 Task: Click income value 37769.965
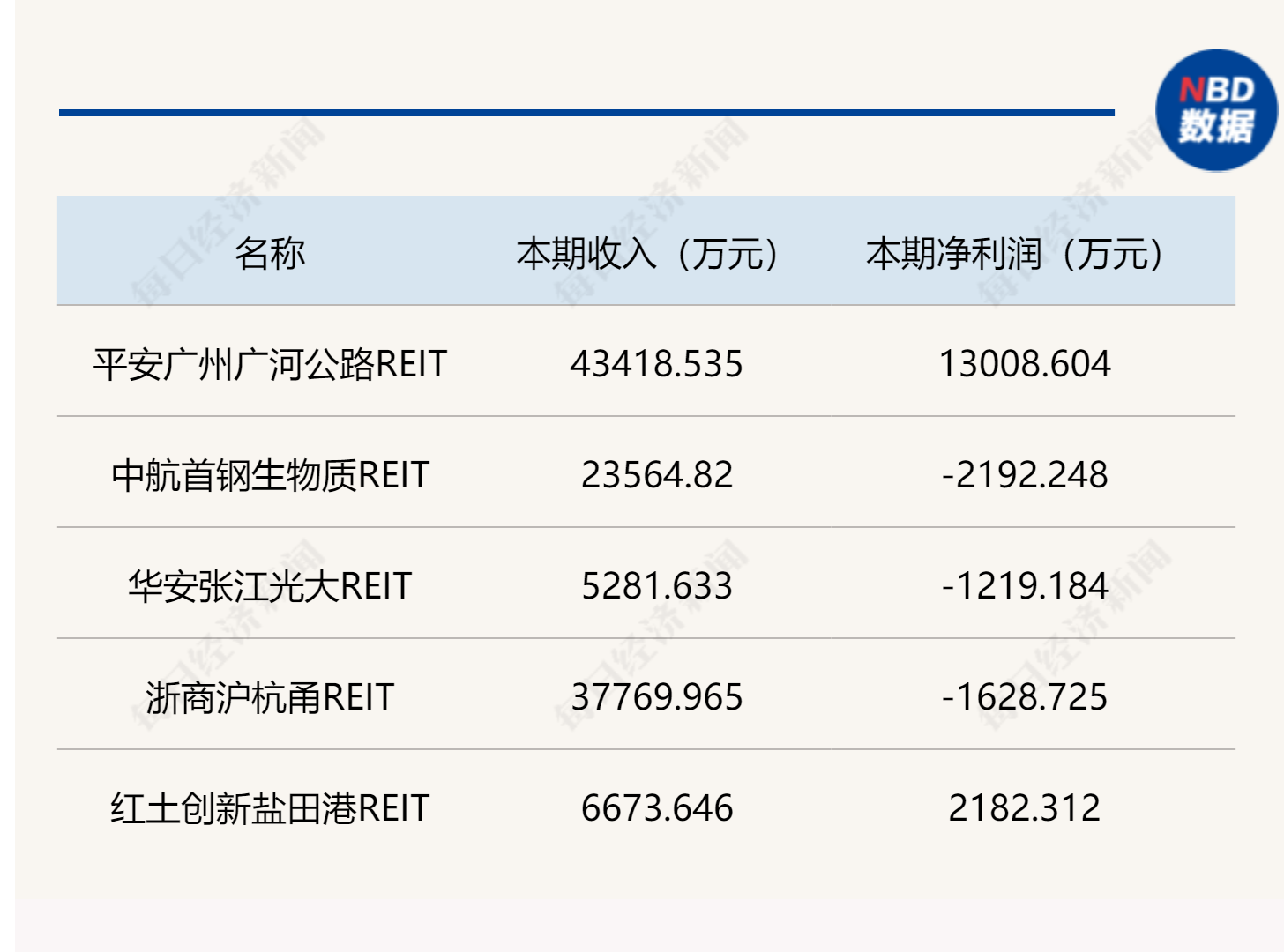coord(656,697)
